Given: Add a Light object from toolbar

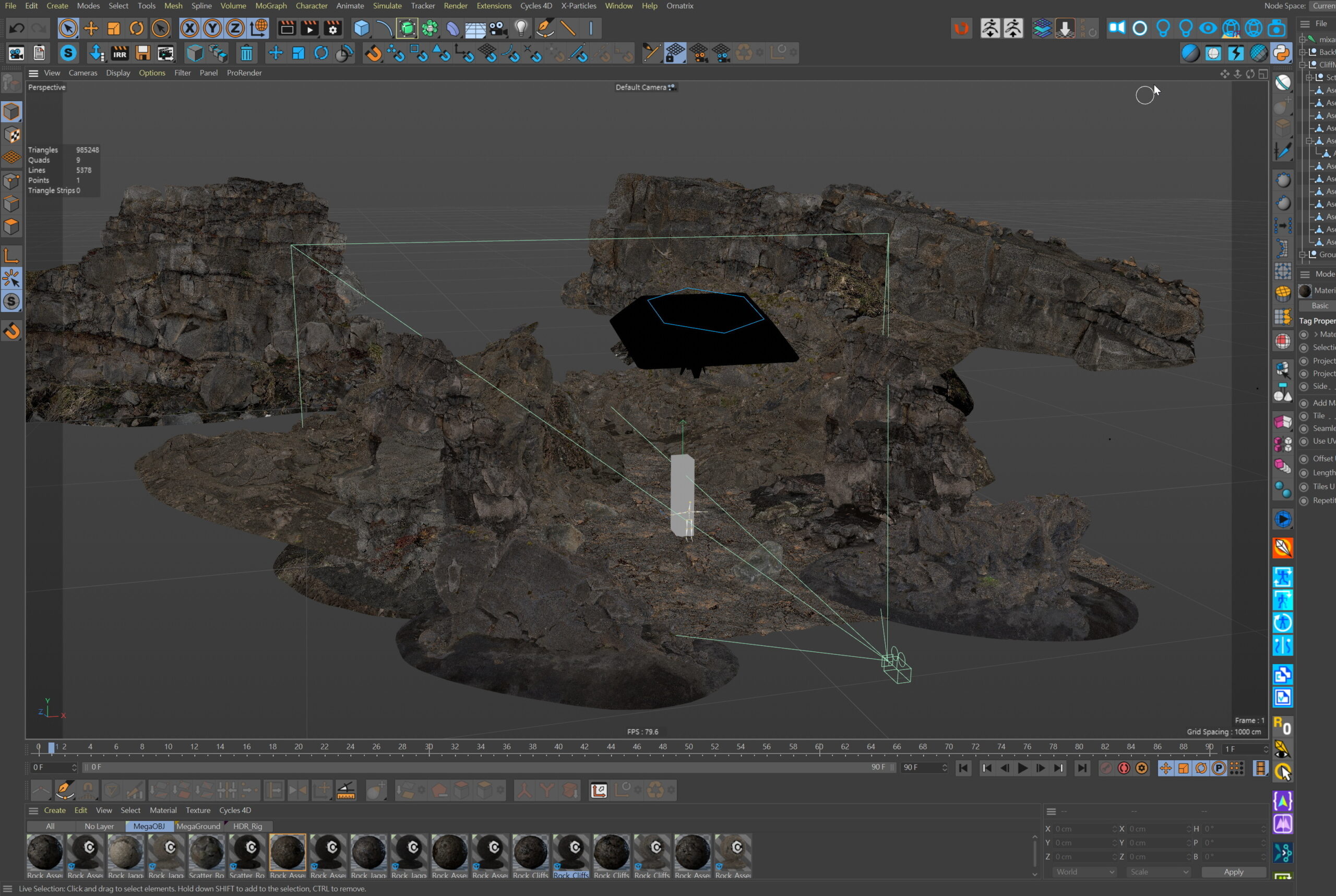Looking at the screenshot, I should (521, 28).
